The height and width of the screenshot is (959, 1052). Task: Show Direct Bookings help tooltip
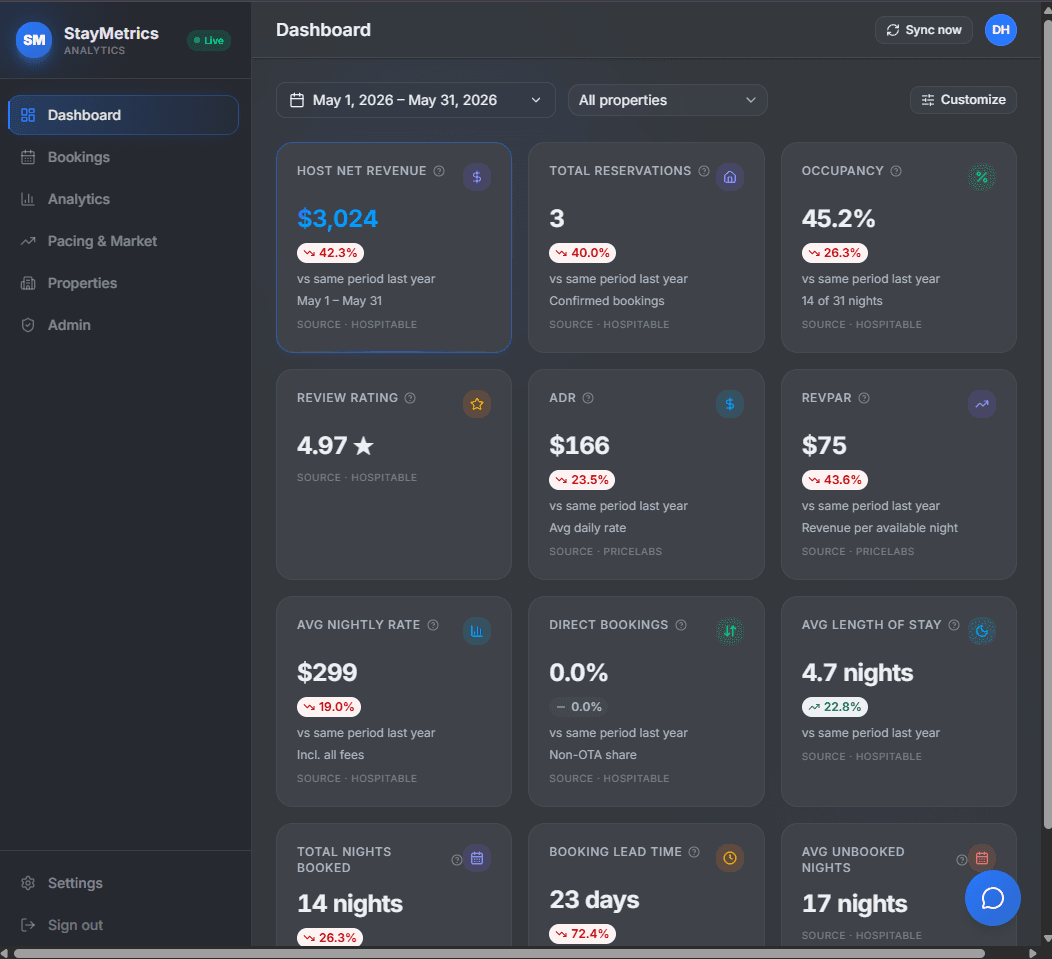pyautogui.click(x=681, y=625)
